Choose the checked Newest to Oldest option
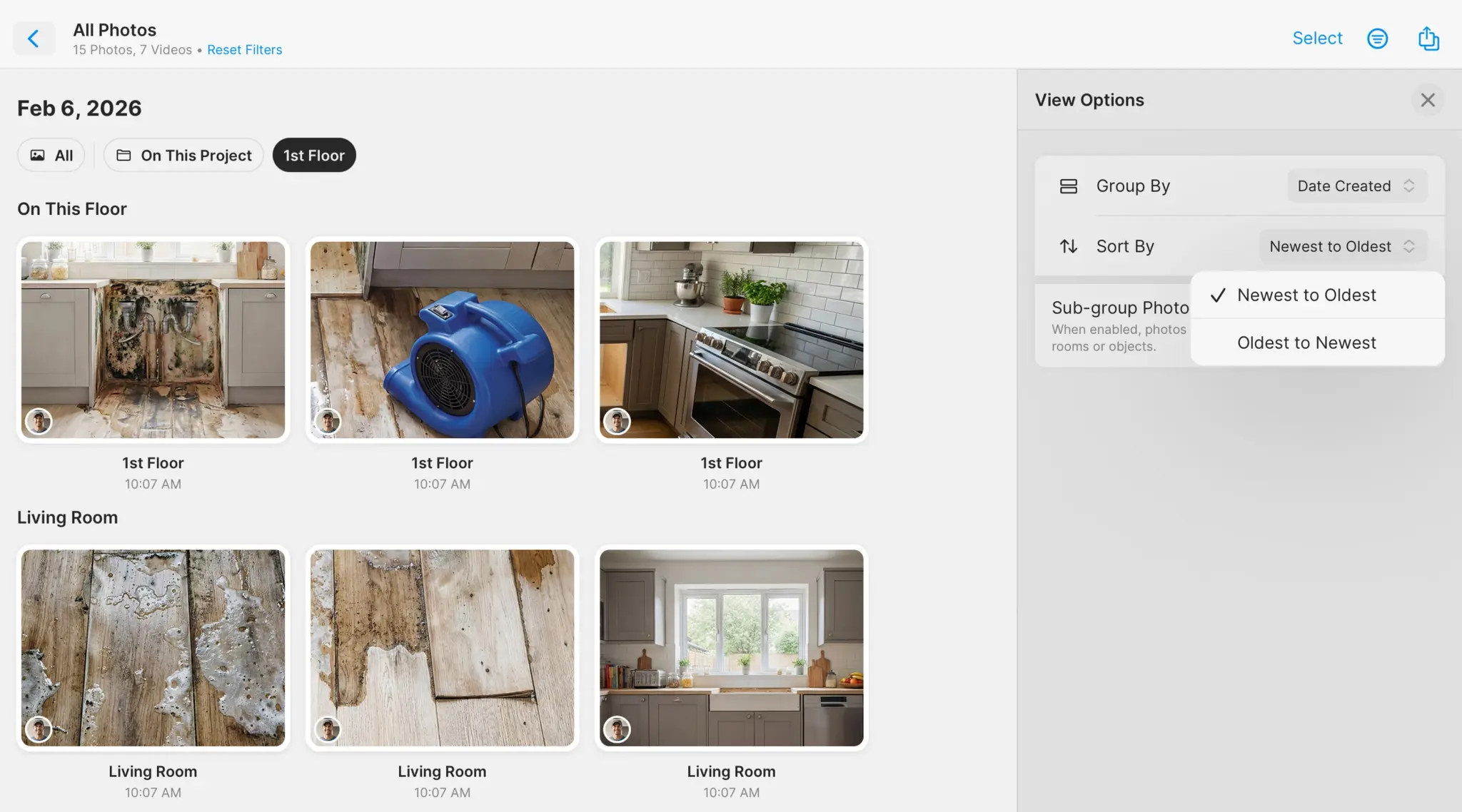This screenshot has width=1462, height=812. tap(1306, 295)
